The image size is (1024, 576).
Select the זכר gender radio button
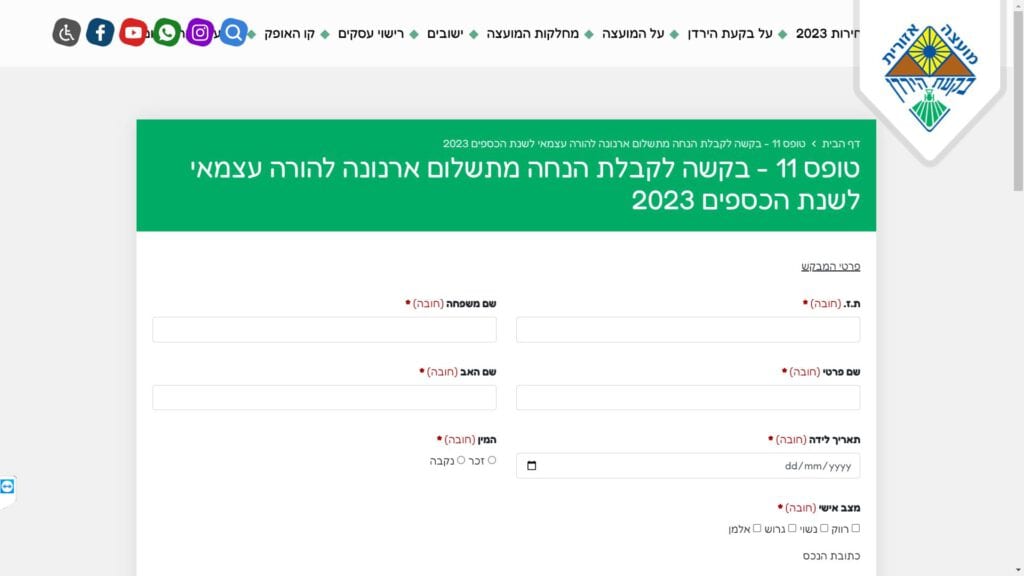(x=491, y=460)
